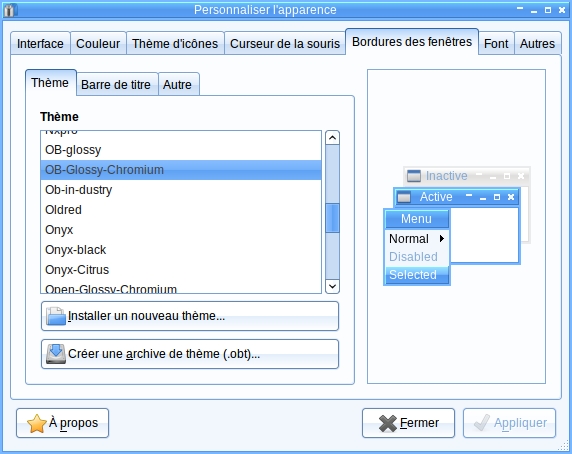Screen dimensions: 572x454
Task: Click Installer un nouveau thème button
Action: click(190, 316)
